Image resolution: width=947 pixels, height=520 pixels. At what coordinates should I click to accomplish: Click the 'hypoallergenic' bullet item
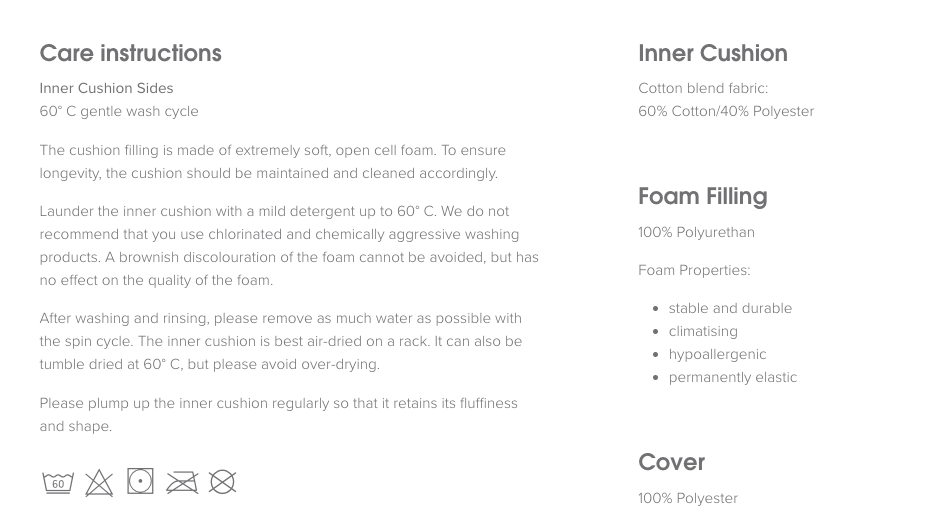coord(717,355)
